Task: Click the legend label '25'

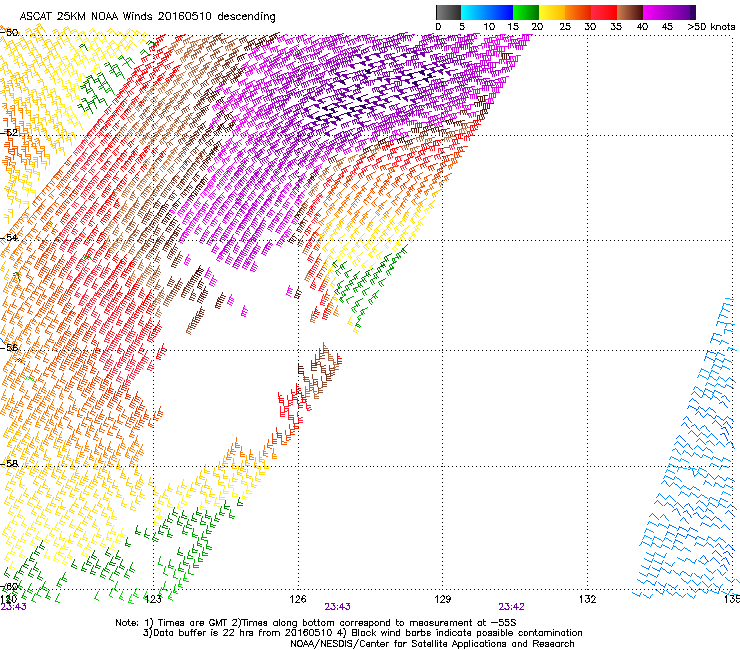Action: (565, 26)
